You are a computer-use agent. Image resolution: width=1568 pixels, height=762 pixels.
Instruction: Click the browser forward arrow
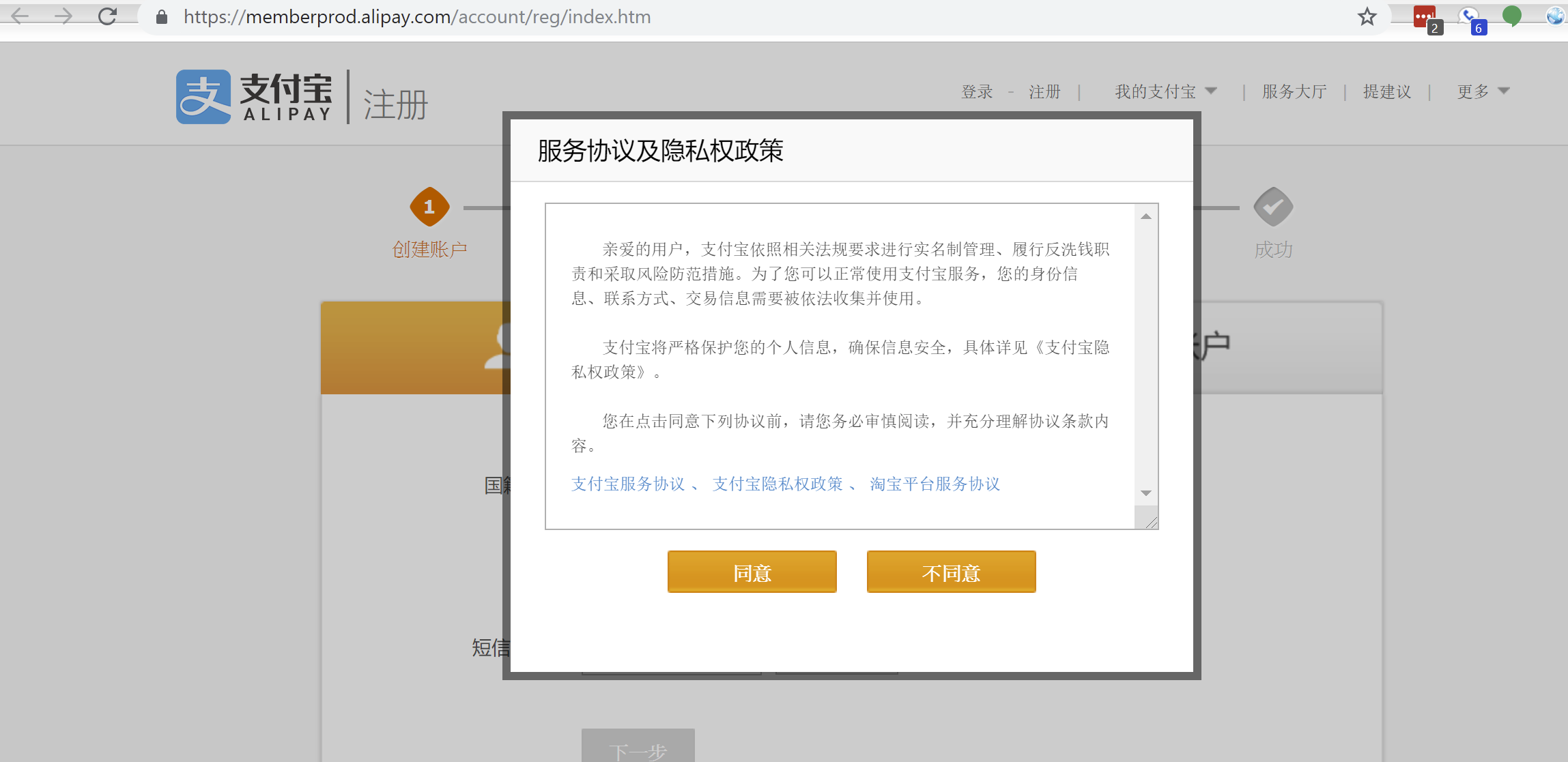coord(63,16)
